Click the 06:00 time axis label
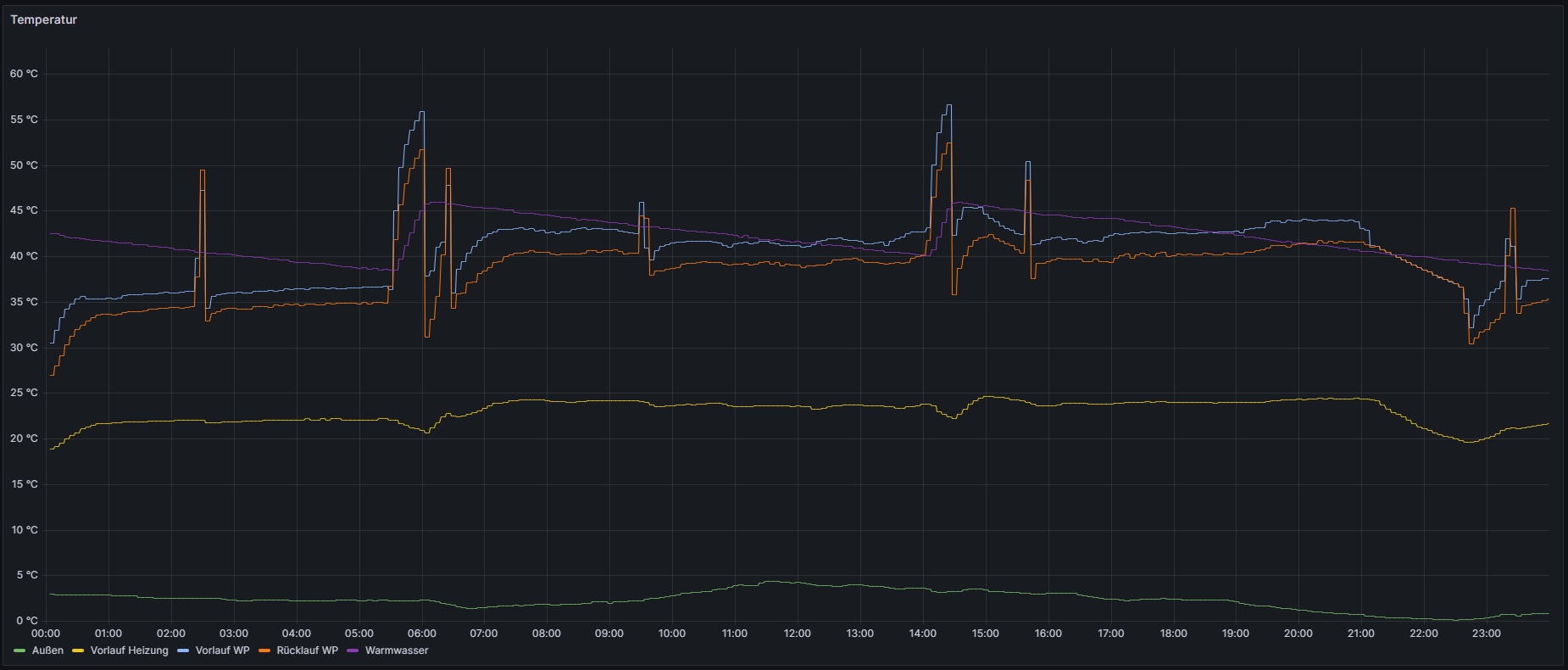The image size is (1568, 670). click(x=422, y=634)
